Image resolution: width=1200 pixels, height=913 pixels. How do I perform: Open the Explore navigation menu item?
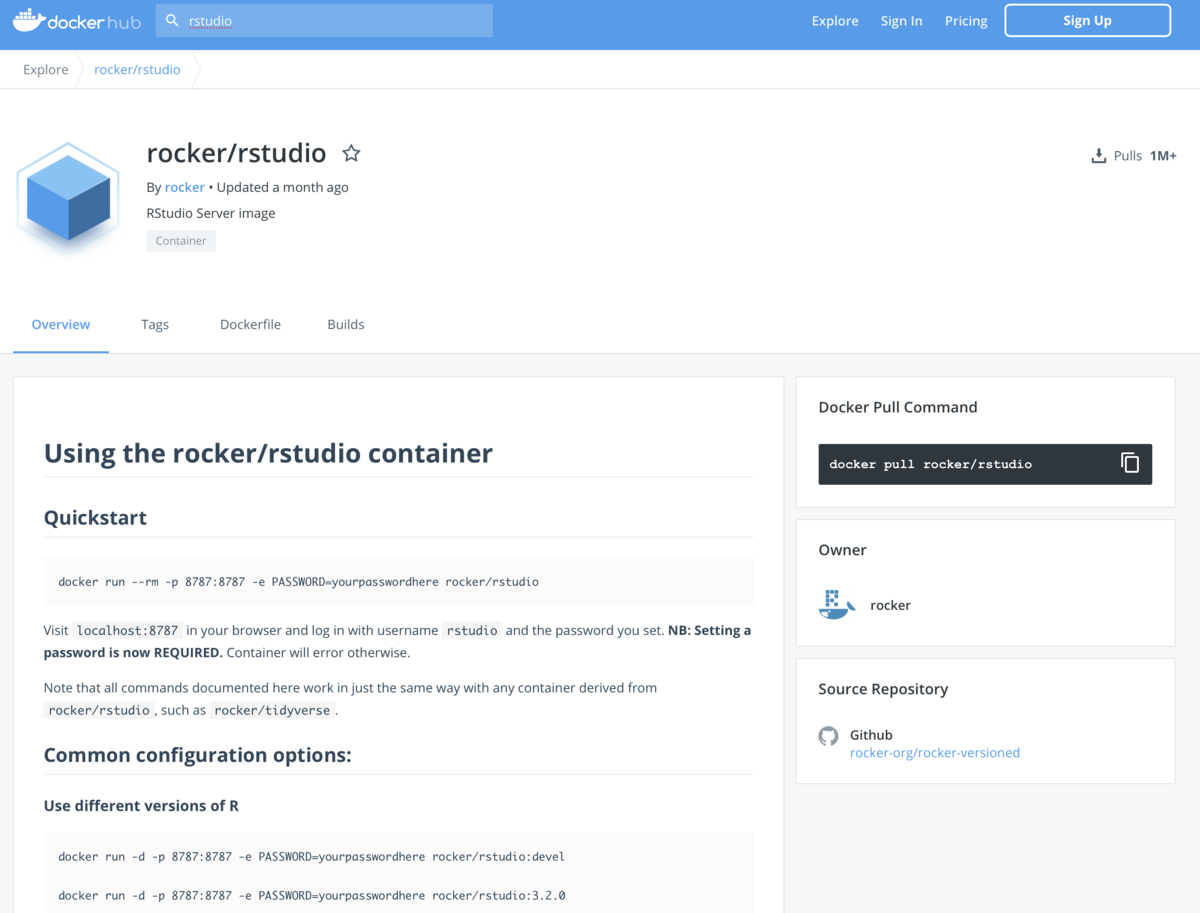pyautogui.click(x=835, y=20)
